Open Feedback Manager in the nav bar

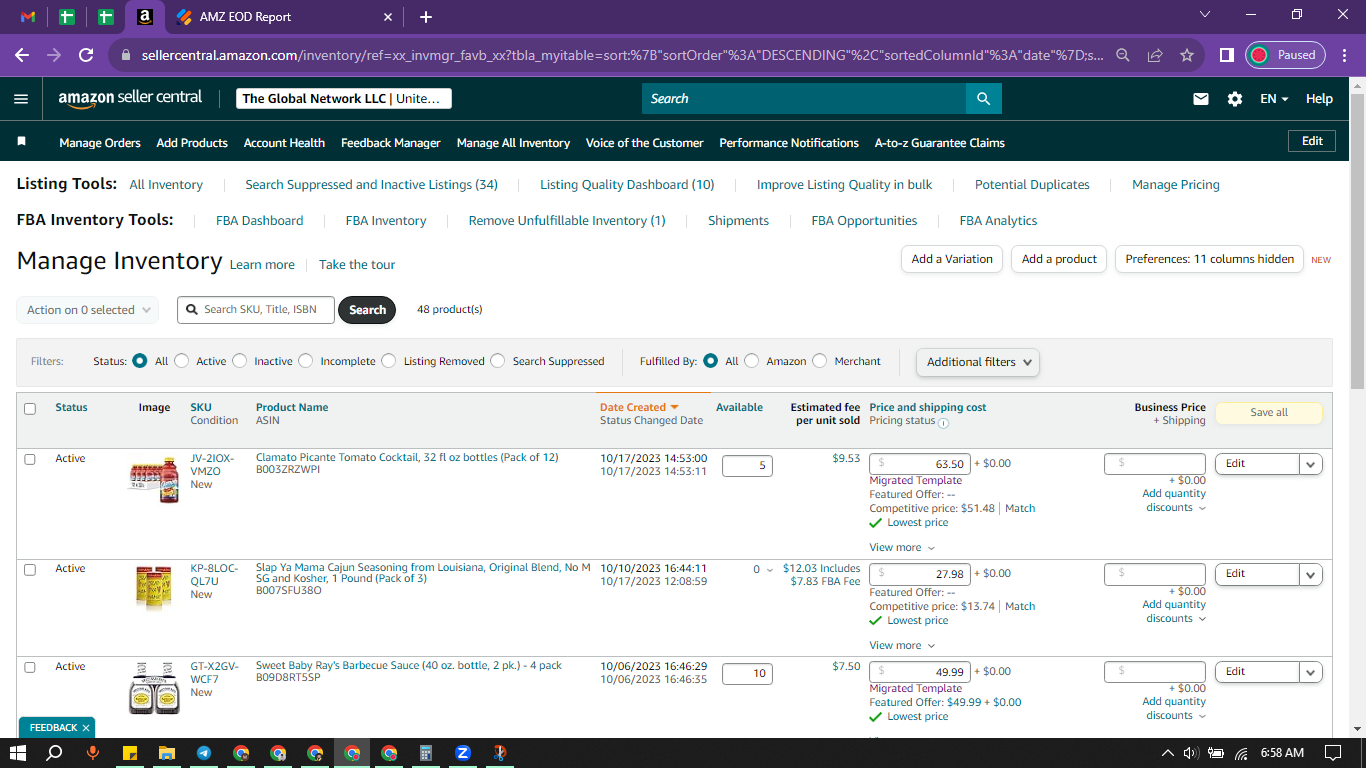[x=391, y=143]
